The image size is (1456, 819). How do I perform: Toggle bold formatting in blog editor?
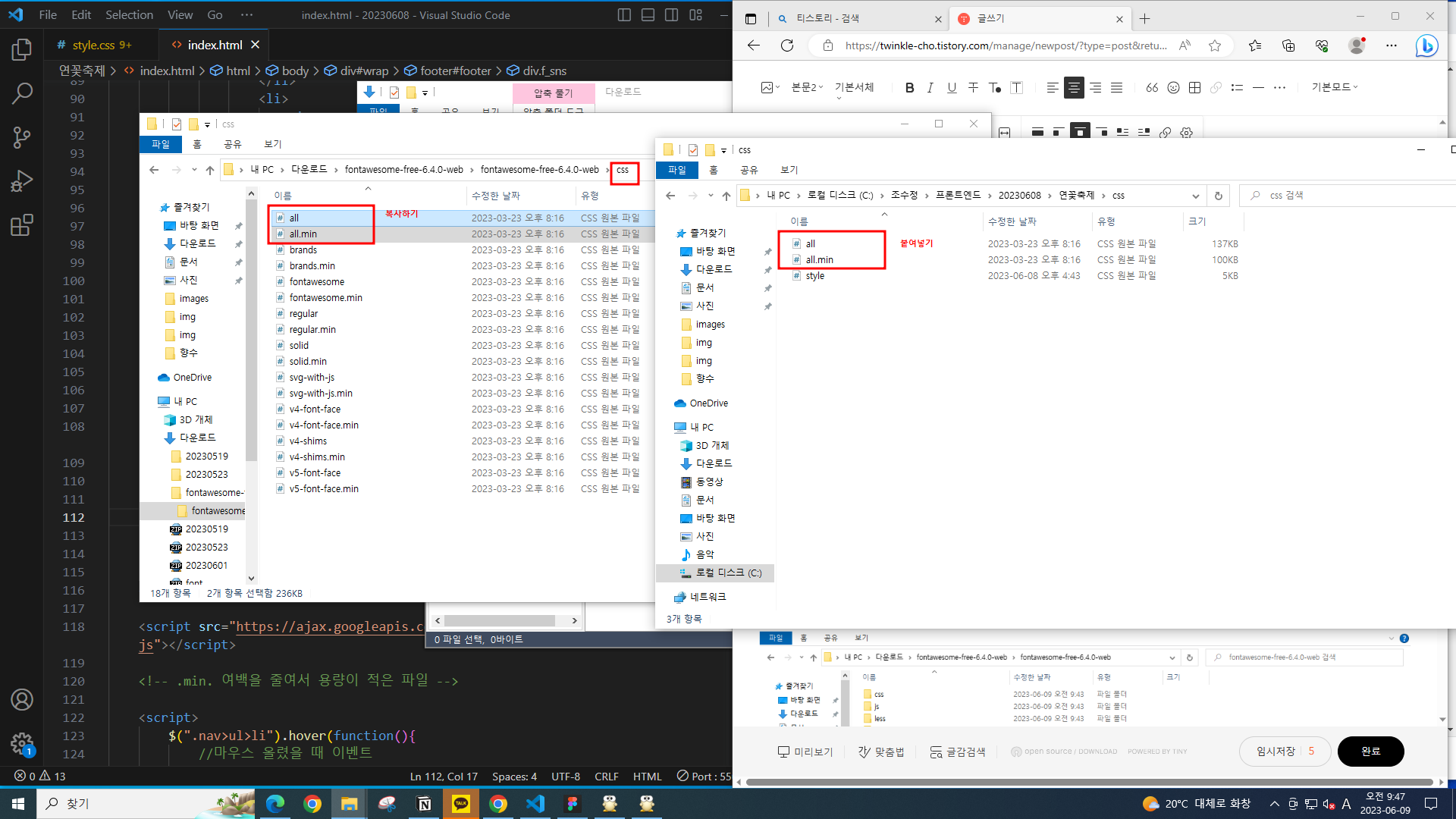tap(909, 88)
